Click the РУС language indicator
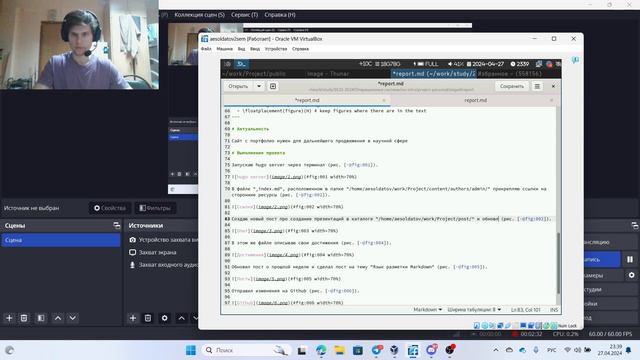This screenshot has width=640, height=360. (551, 350)
